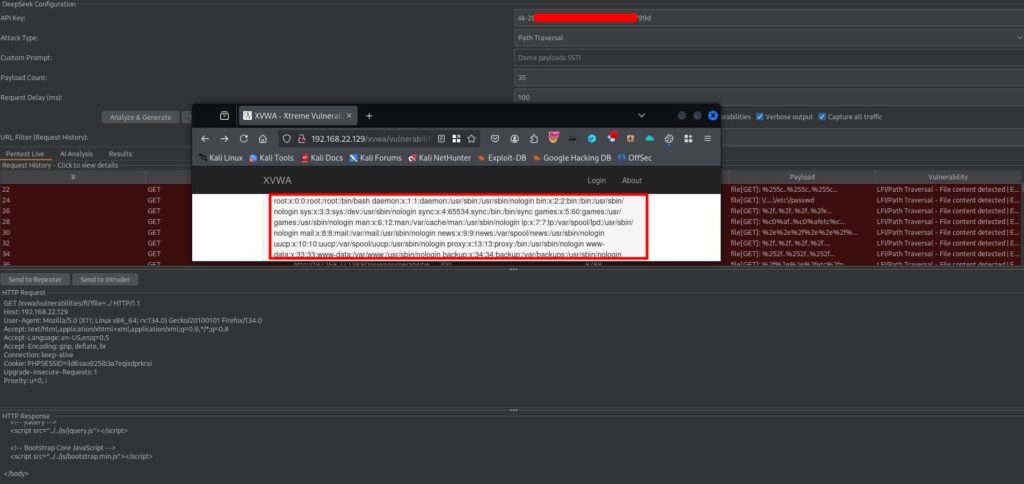This screenshot has height=484, width=1024.
Task: Click the Login link on XVWA page
Action: [x=596, y=180]
